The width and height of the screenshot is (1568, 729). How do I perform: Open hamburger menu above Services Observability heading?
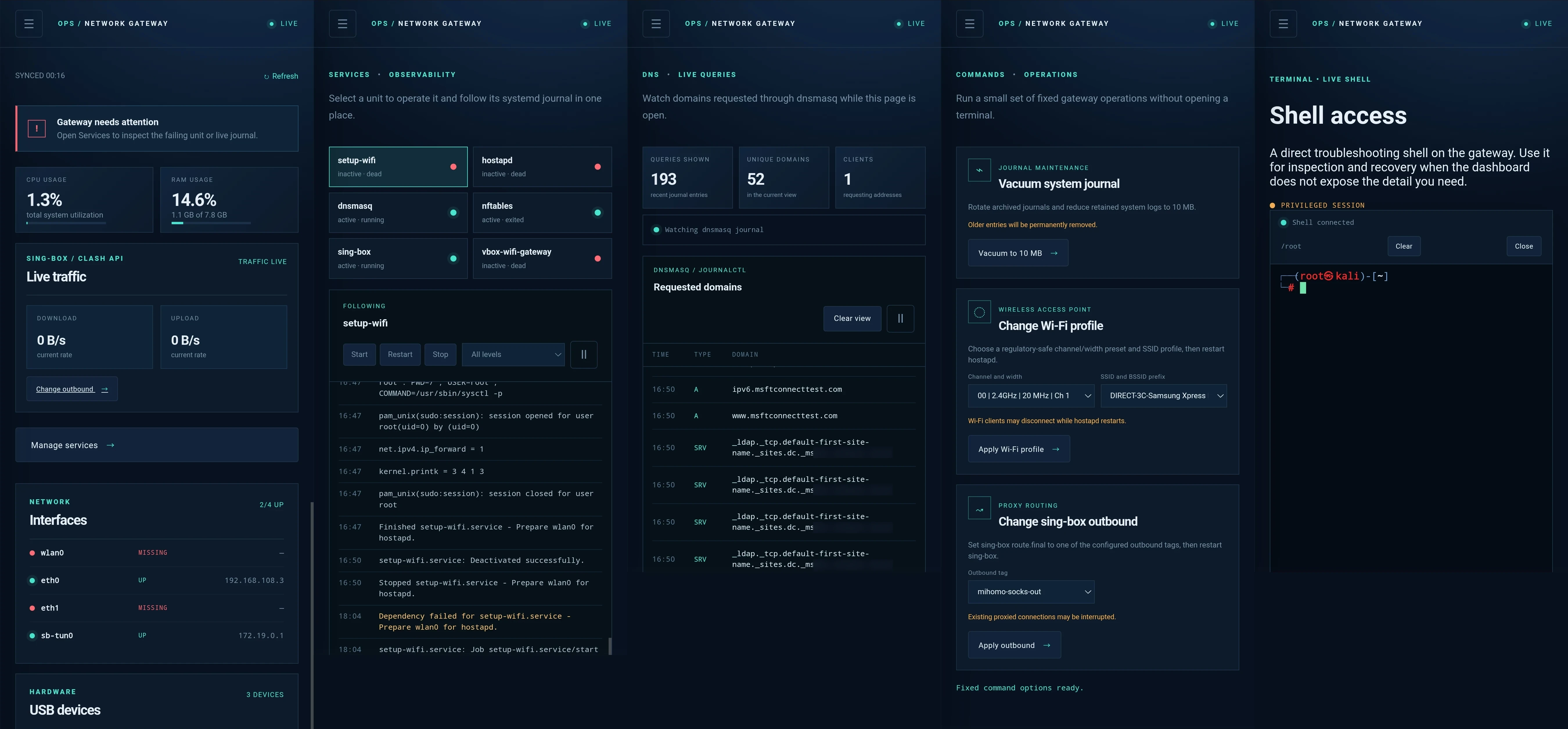(x=342, y=24)
